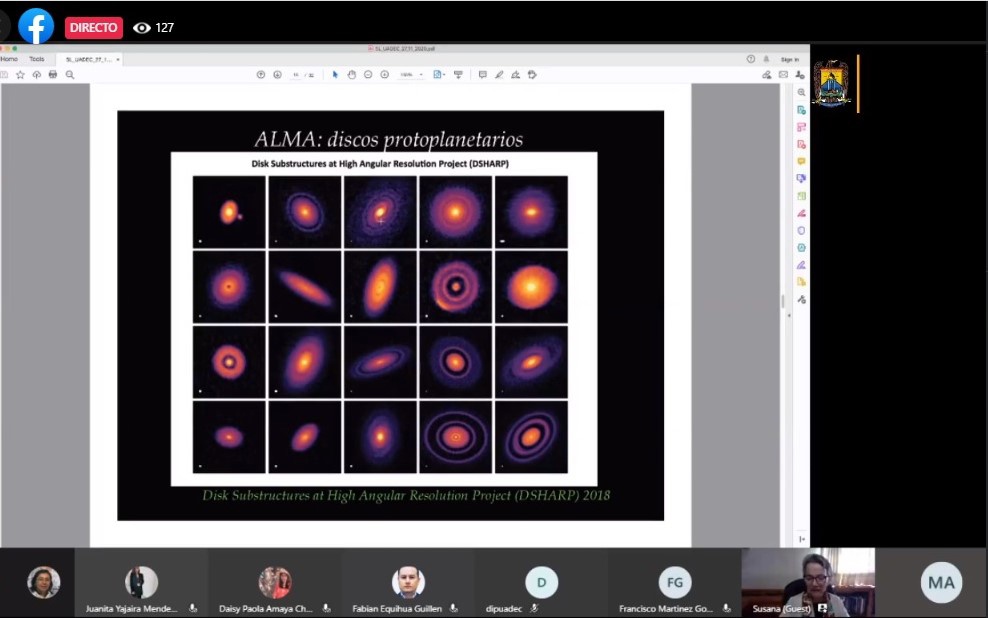Click the zoom in plus button
988x618 pixels.
pos(385,75)
